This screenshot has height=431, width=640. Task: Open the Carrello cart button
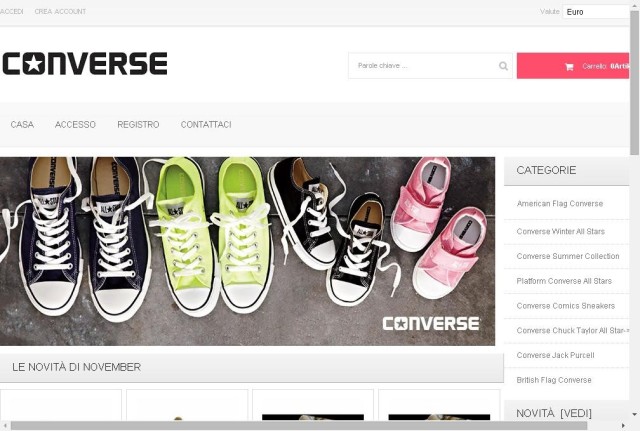click(573, 66)
